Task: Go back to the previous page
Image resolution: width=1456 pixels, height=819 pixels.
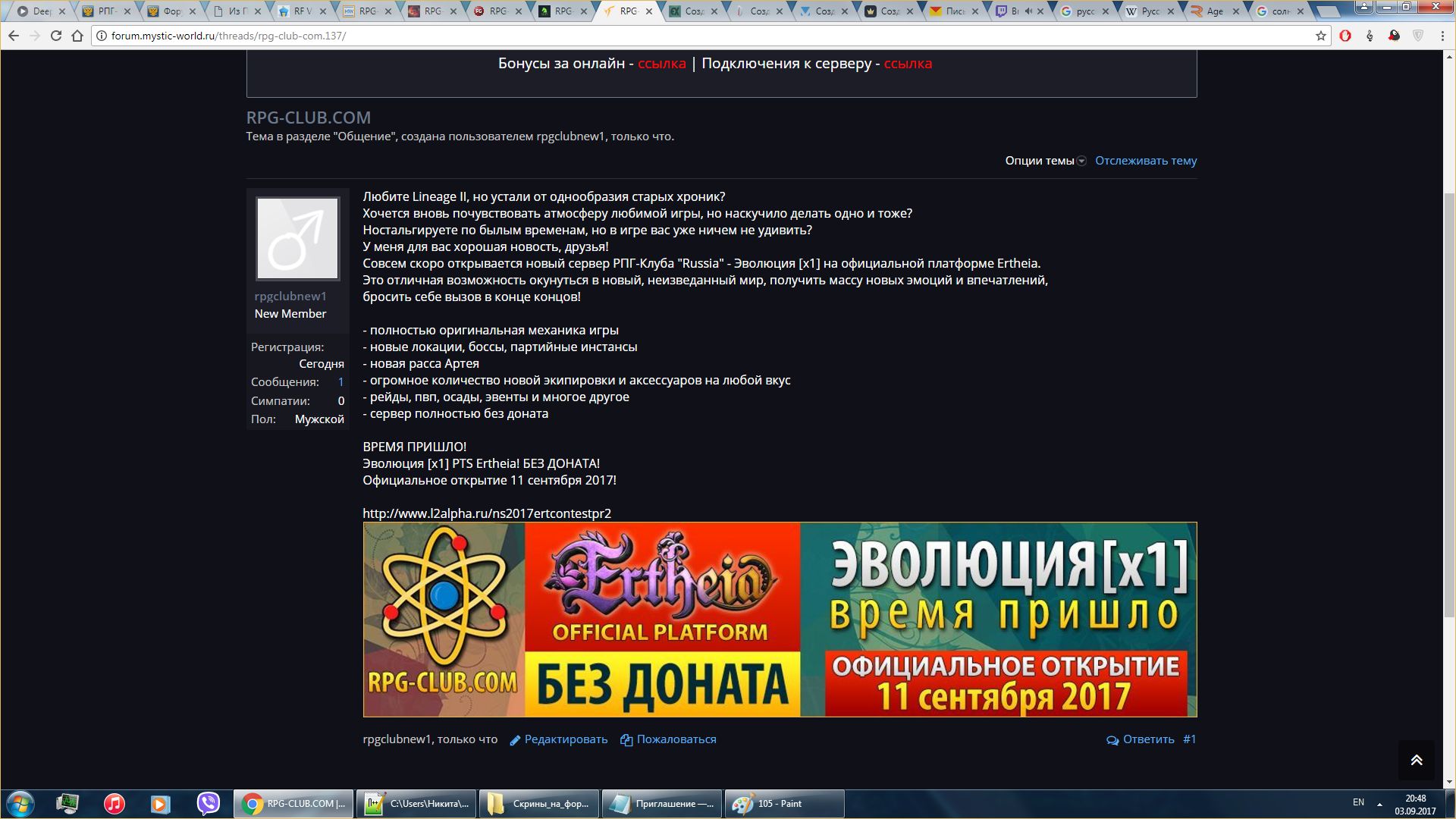Action: coord(14,36)
